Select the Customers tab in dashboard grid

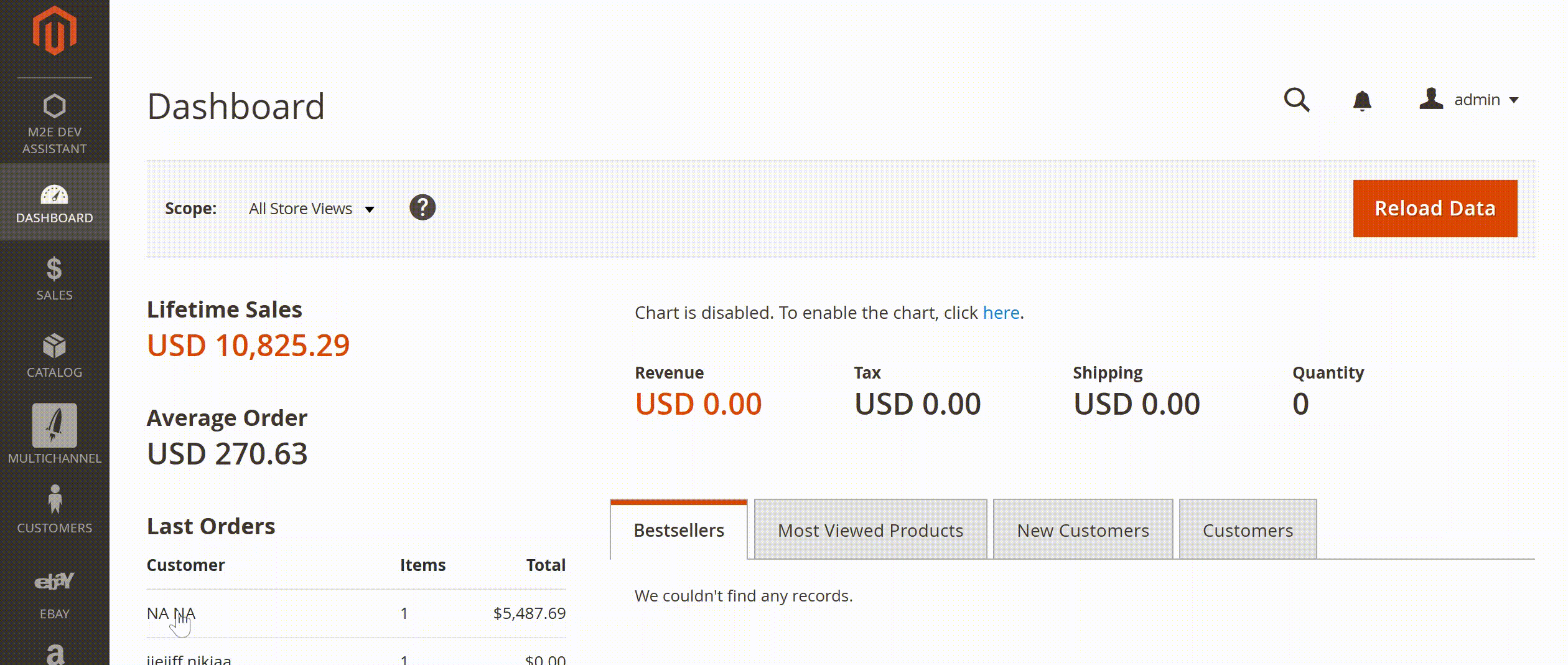(1248, 531)
